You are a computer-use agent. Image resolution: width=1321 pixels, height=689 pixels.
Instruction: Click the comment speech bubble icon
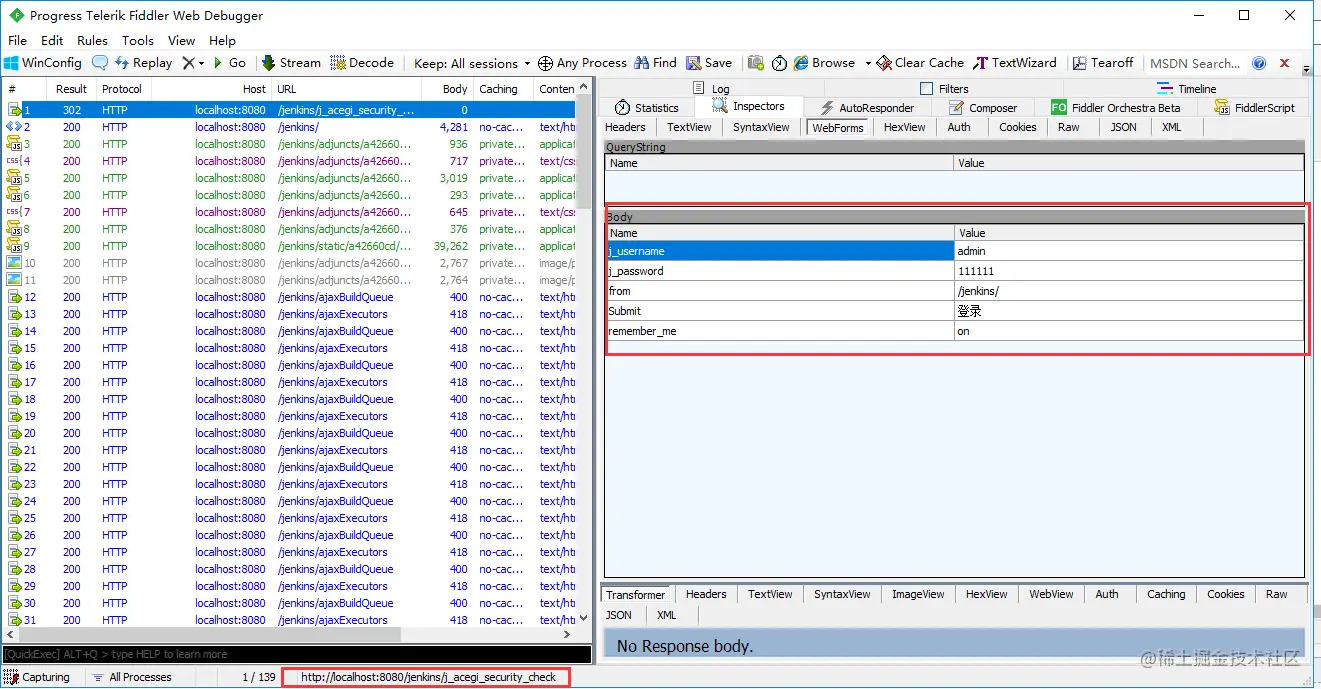point(100,63)
